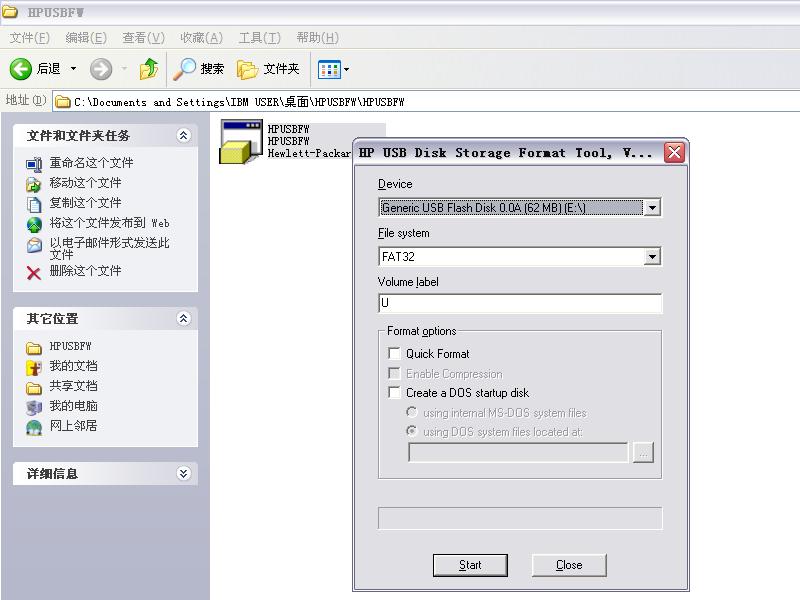Open Network Neighborhood icon in sidebar
This screenshot has width=800, height=600.
[x=34, y=427]
